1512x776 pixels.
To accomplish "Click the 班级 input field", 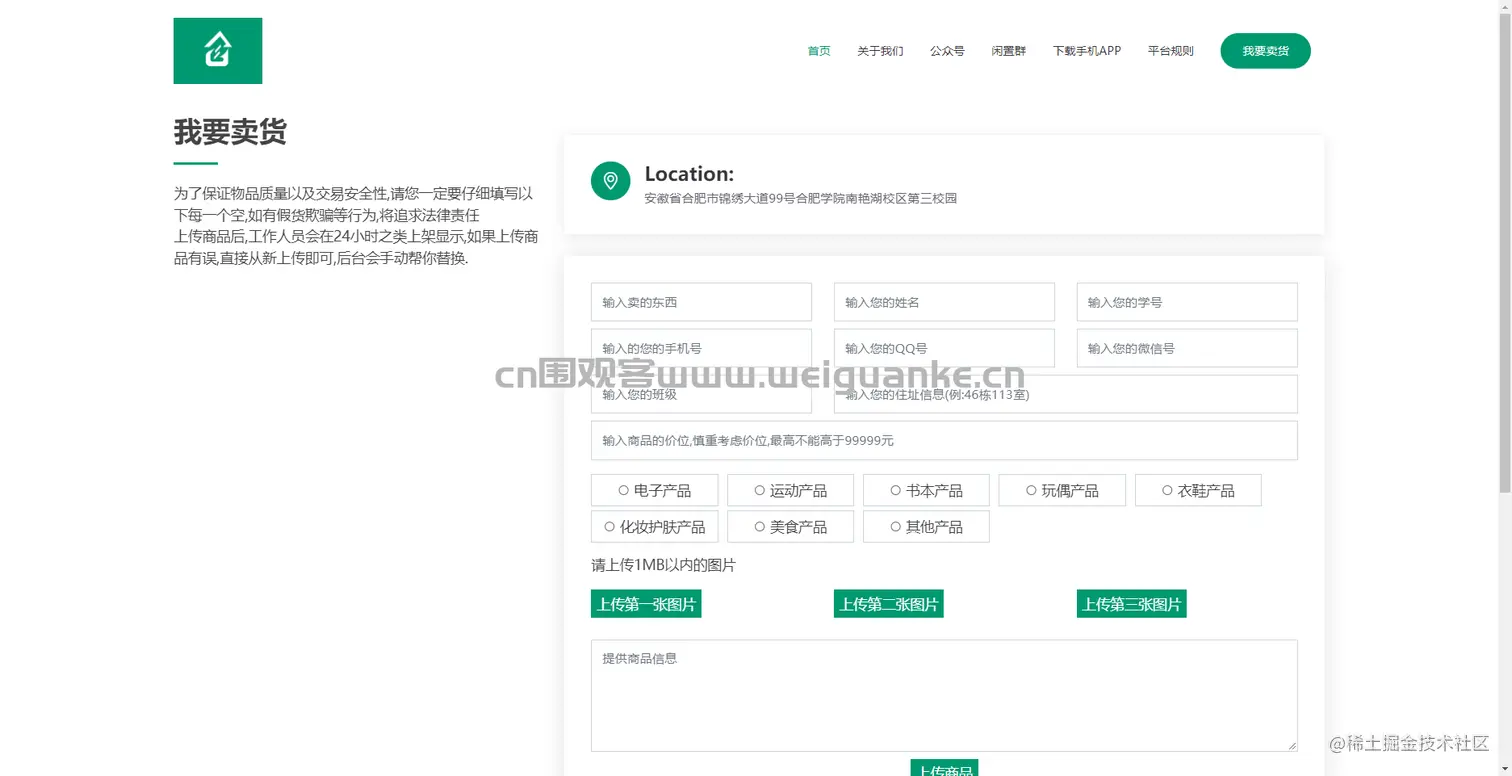I will [x=701, y=394].
